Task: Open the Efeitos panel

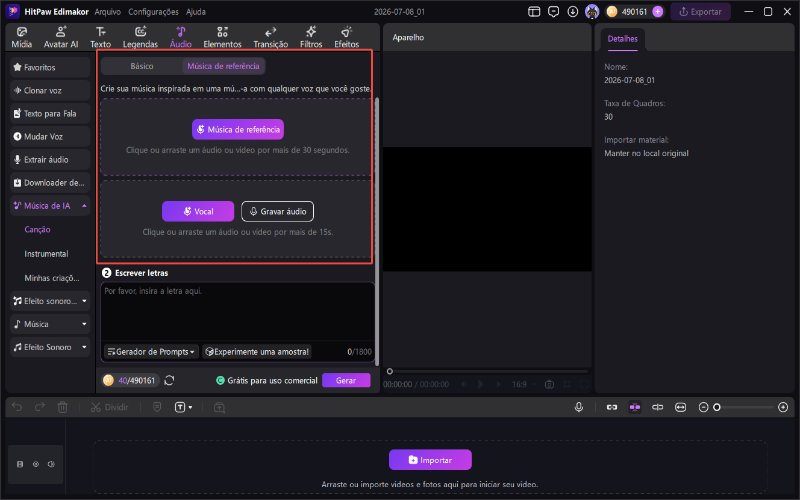Action: click(346, 37)
